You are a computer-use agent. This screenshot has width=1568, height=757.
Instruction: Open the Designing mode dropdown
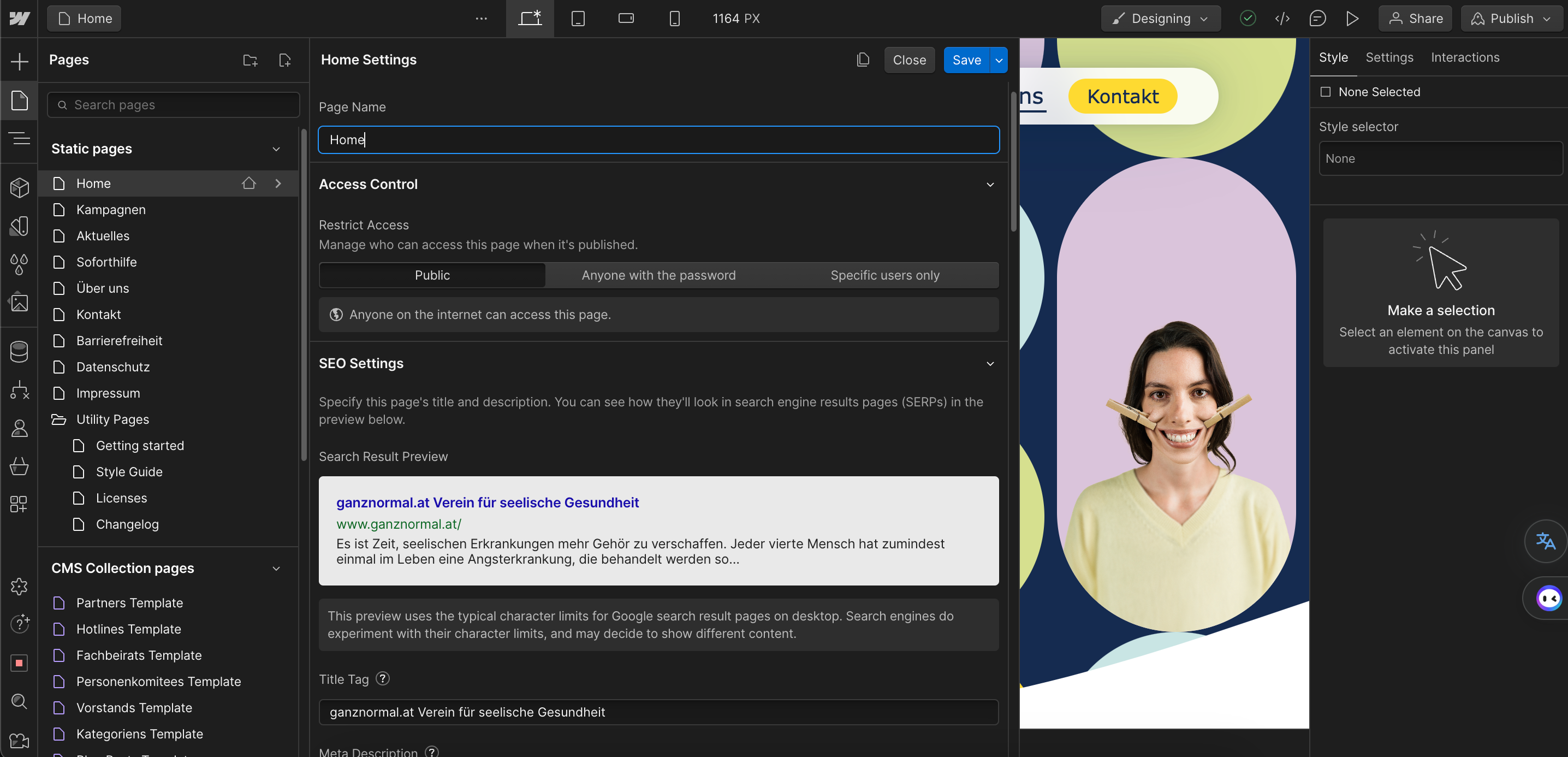[1161, 18]
